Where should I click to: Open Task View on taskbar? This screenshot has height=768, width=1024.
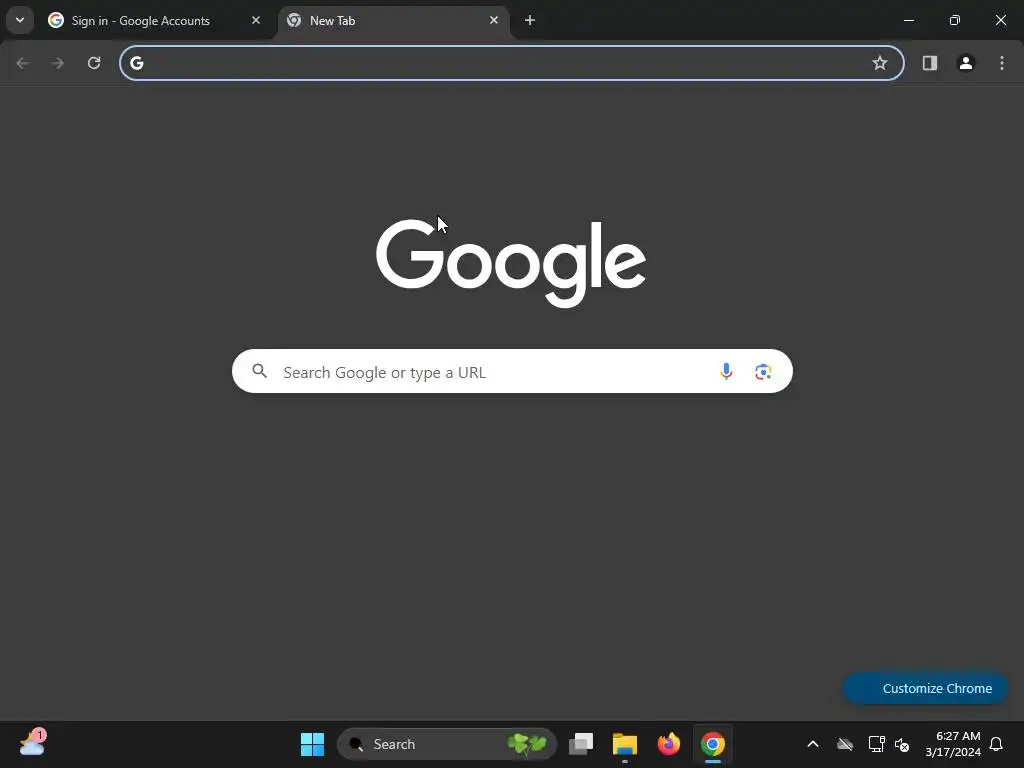coord(581,744)
